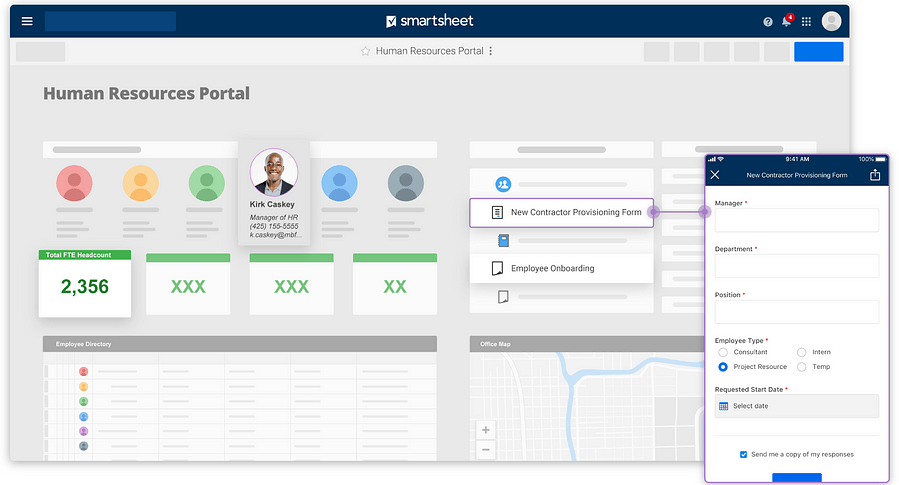Click the Manager input field

[x=796, y=220]
